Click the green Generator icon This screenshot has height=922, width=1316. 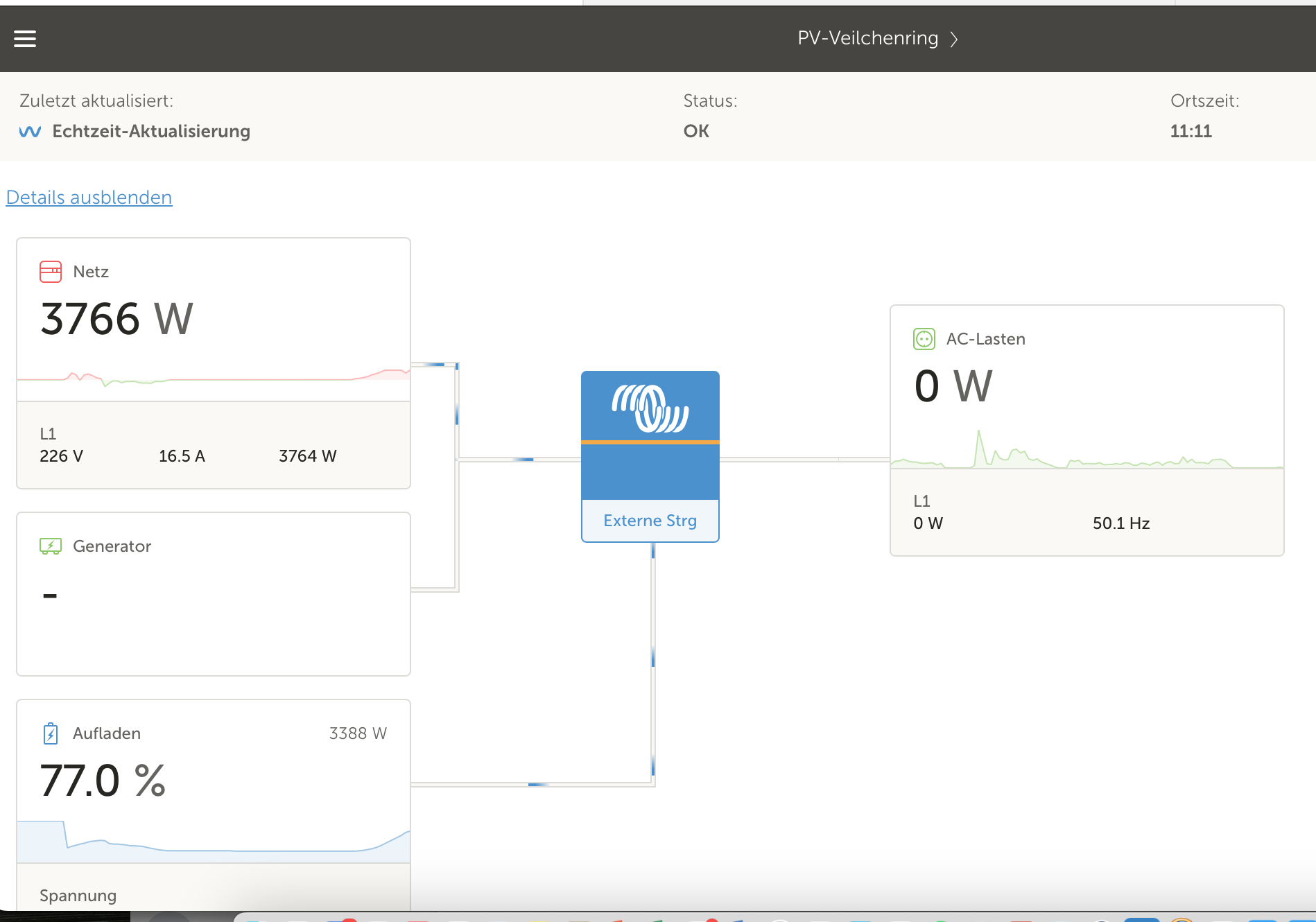pyautogui.click(x=51, y=546)
